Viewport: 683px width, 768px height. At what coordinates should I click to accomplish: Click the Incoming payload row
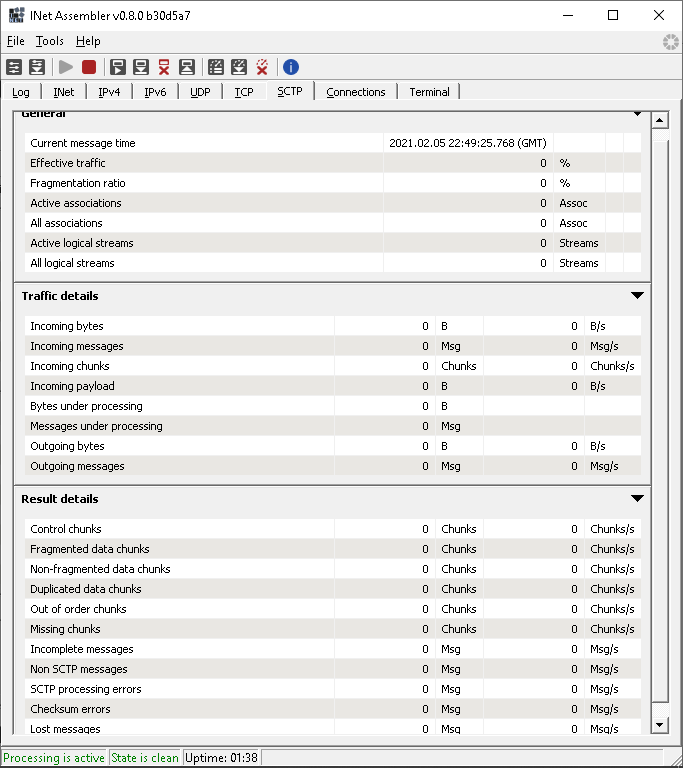[x=333, y=386]
